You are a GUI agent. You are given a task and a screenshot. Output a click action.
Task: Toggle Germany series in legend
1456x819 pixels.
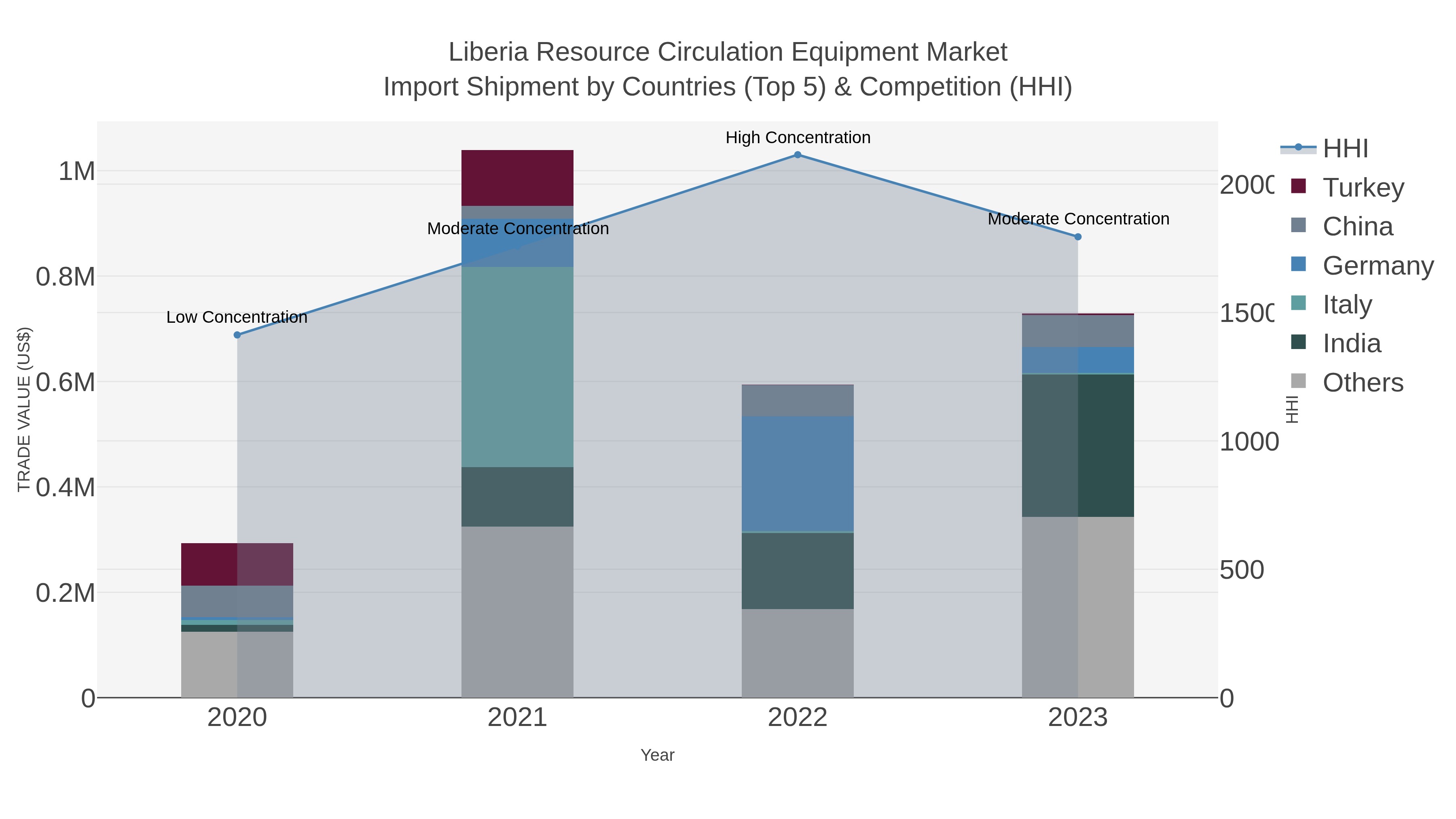[1362, 265]
